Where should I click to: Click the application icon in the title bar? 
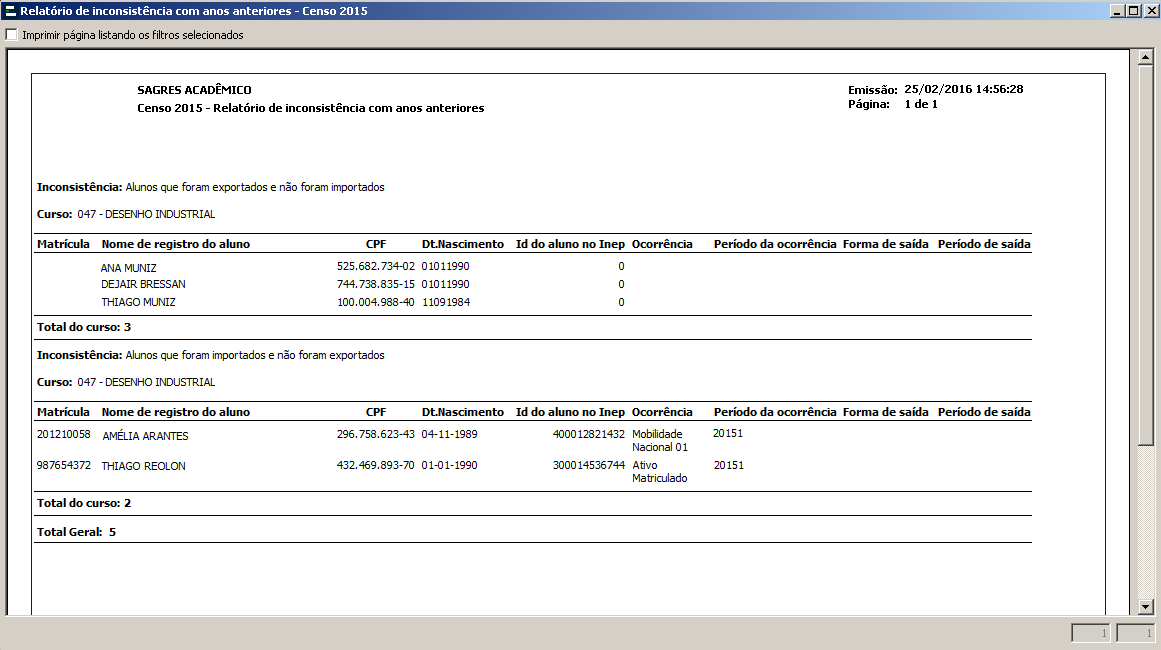click(x=8, y=10)
